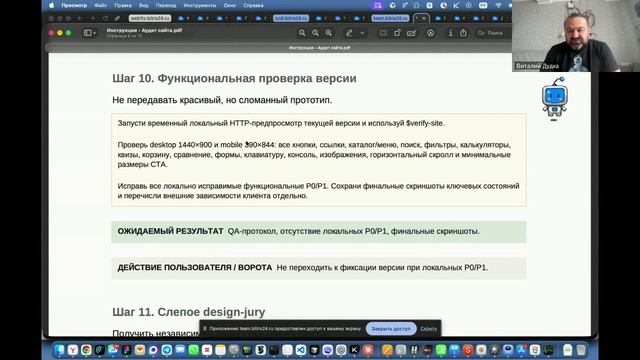Open Google Chrome from the Dock
This screenshot has width=640, height=360.
(x=86, y=350)
